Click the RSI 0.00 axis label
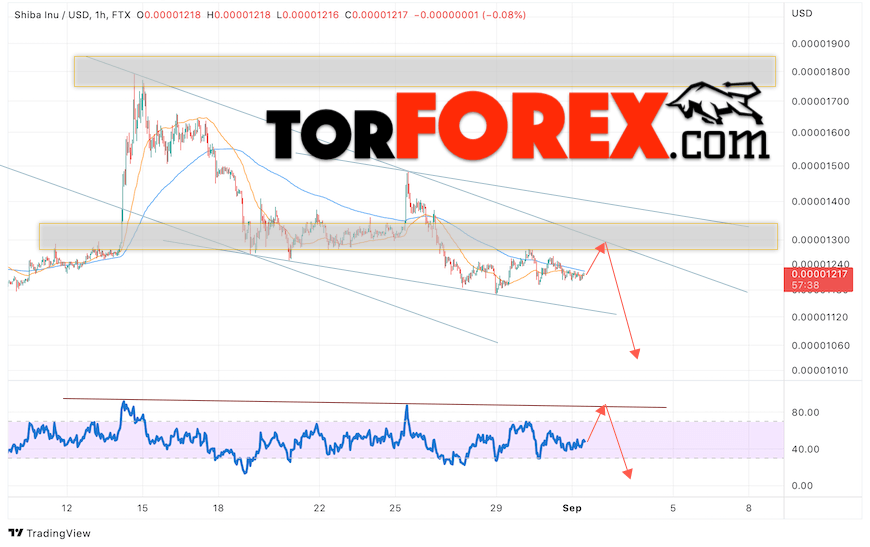The height and width of the screenshot is (547, 870). pyautogui.click(x=802, y=485)
